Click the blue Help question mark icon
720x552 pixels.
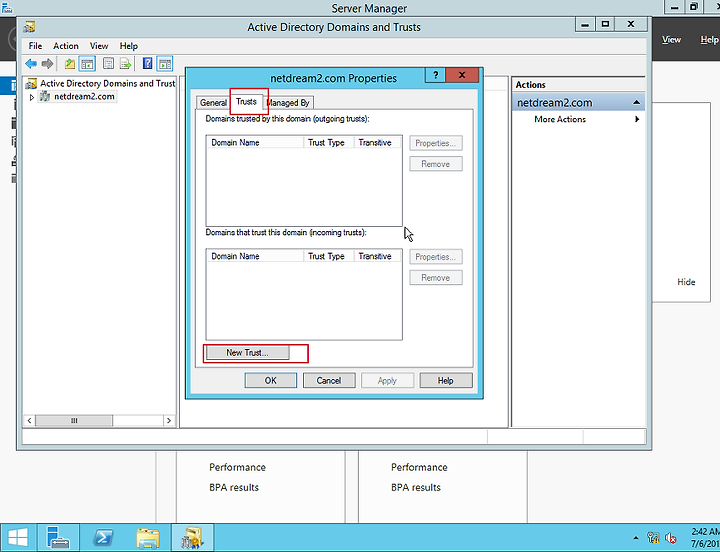tap(147, 63)
